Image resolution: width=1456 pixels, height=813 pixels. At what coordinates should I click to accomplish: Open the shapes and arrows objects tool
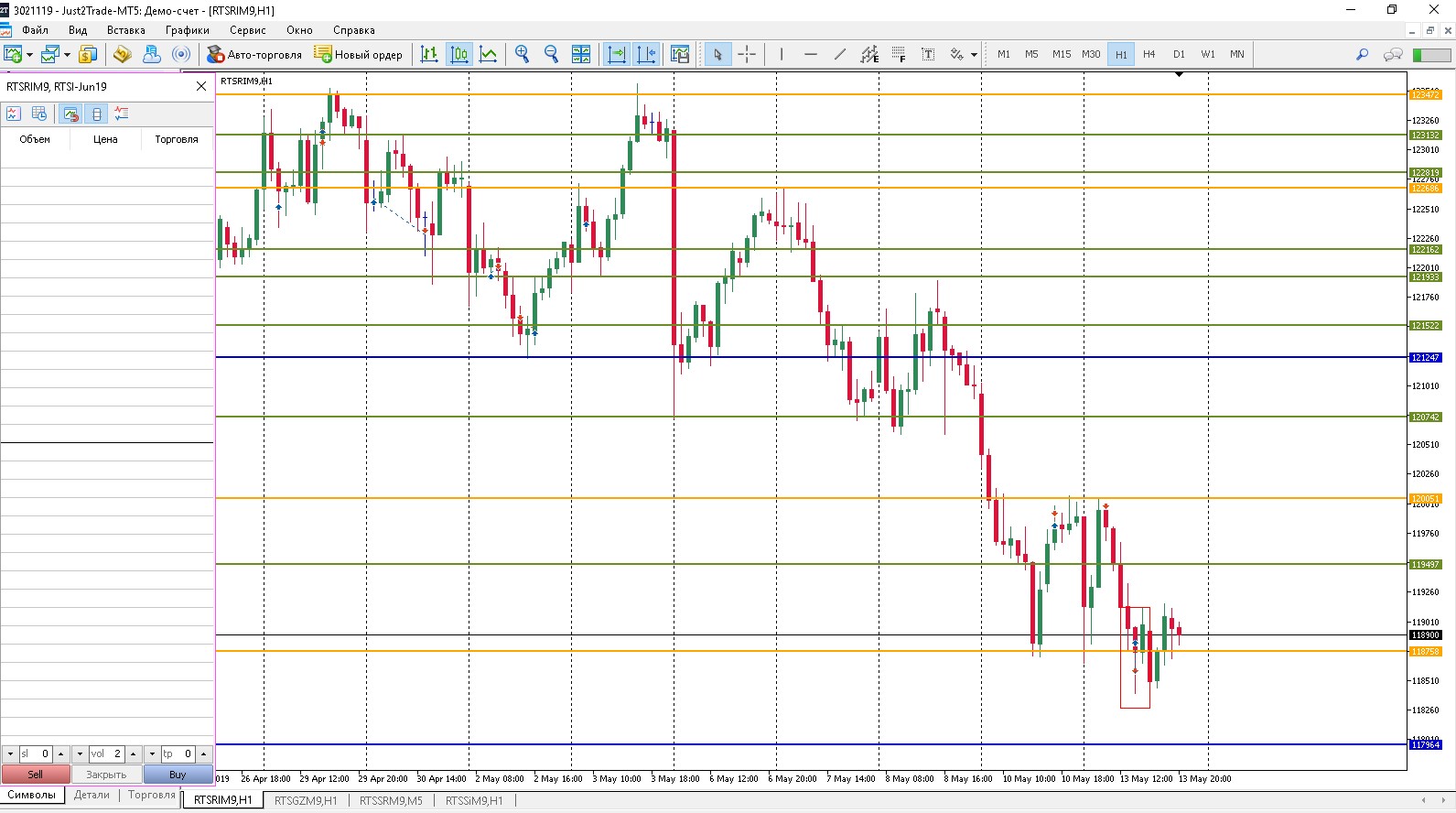[957, 54]
